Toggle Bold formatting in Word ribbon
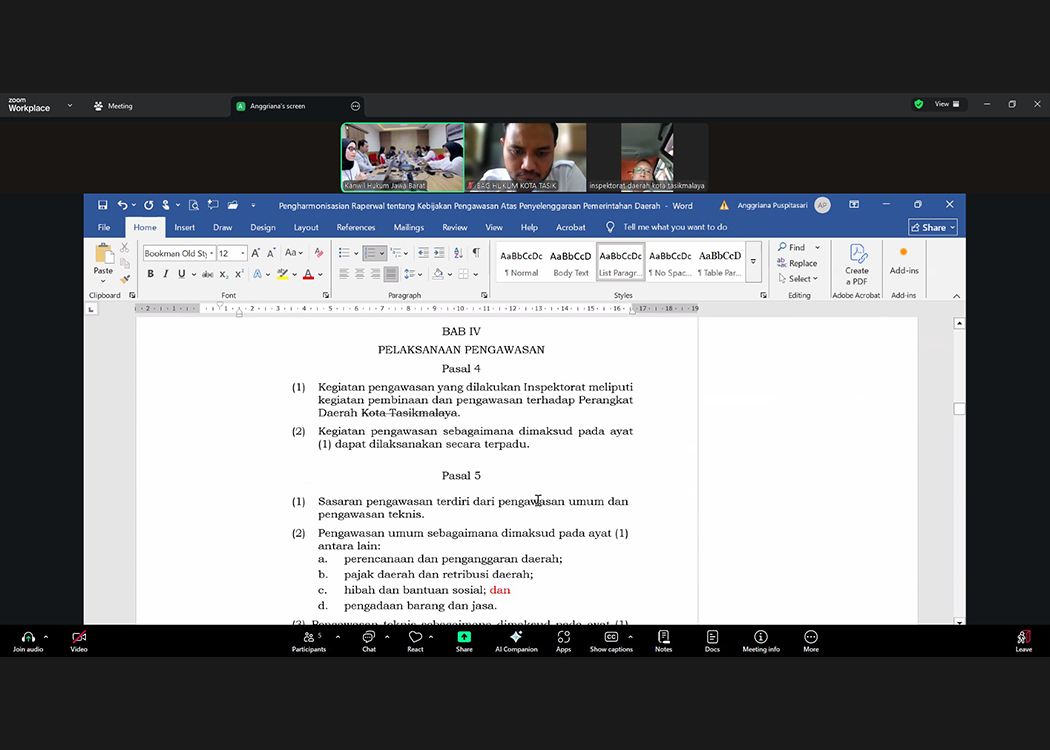The image size is (1050, 750). (151, 274)
